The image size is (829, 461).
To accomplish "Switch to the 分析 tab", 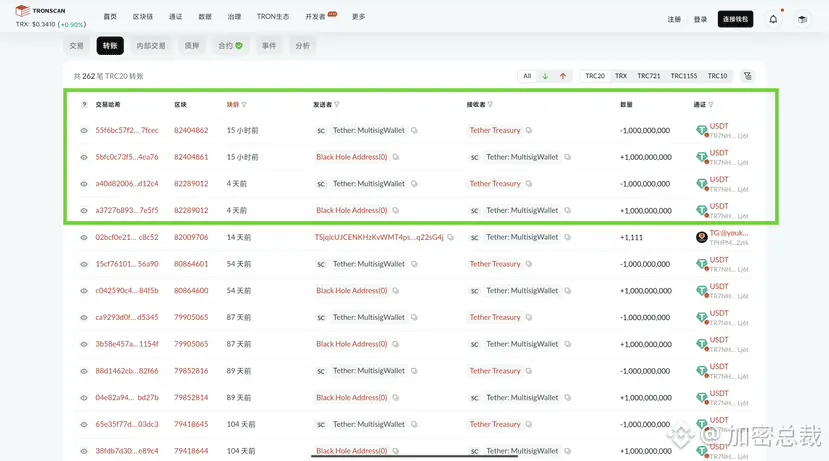I will 302,46.
